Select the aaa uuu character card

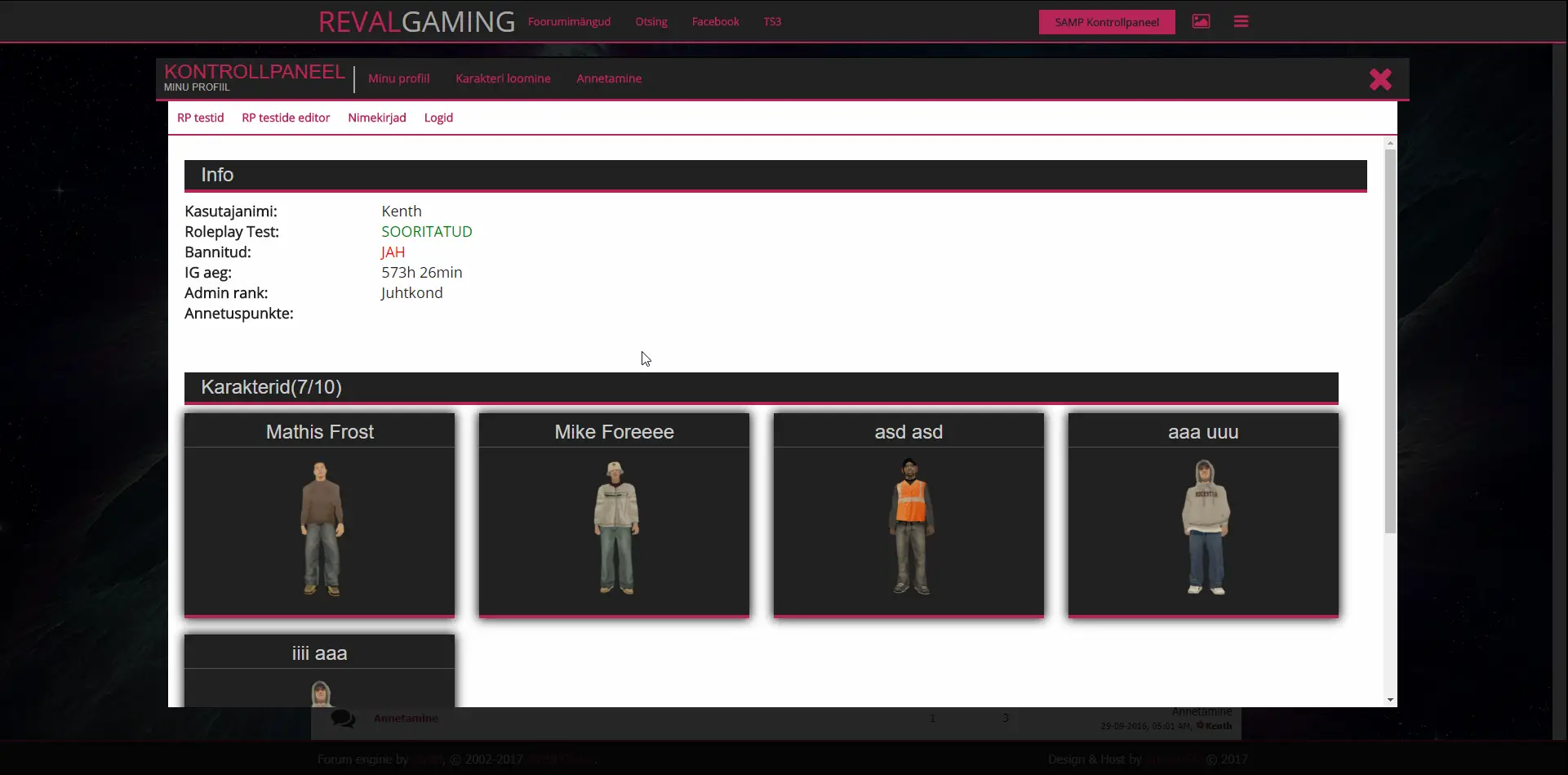click(1203, 514)
